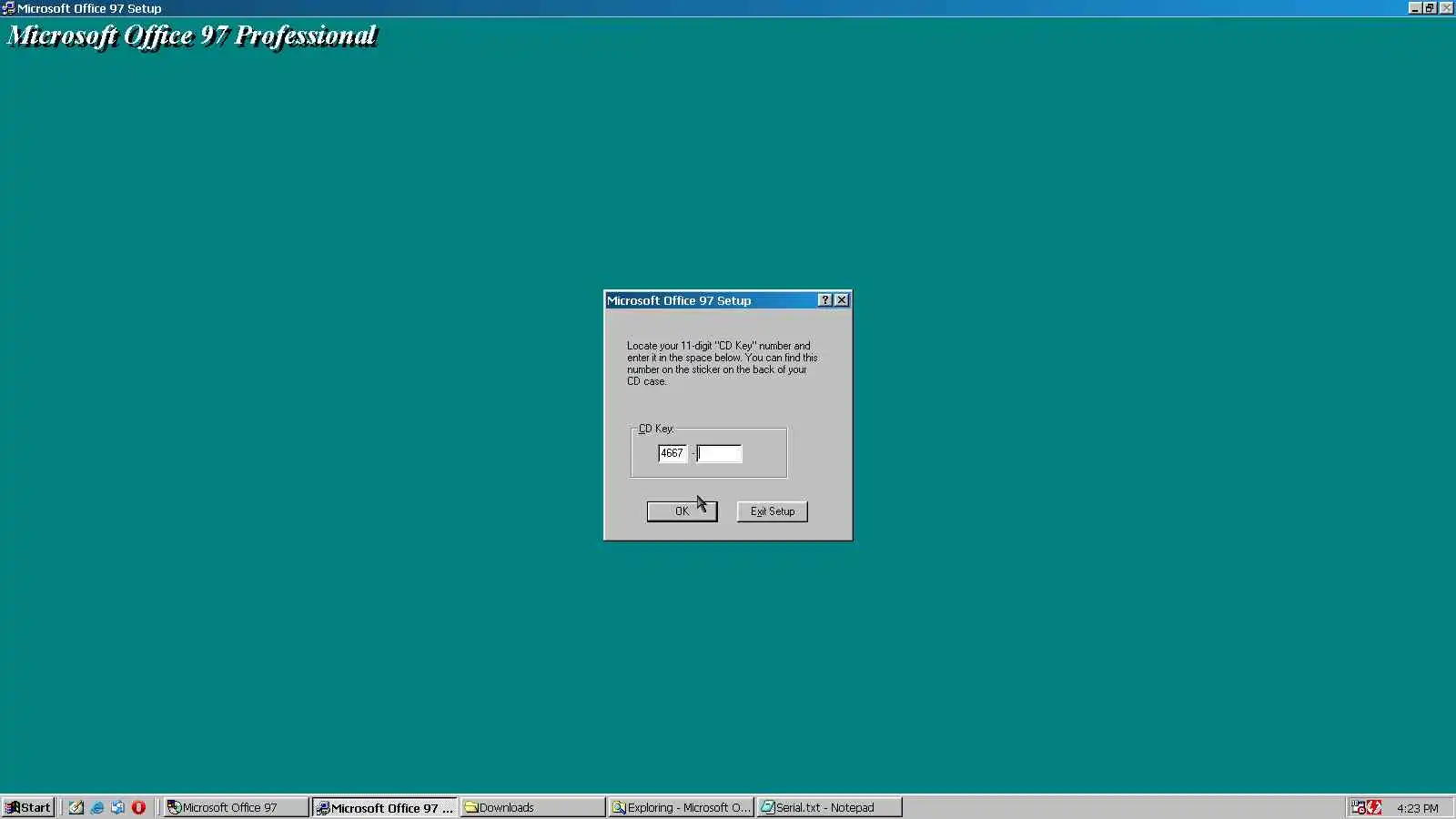The image size is (1456, 819).
Task: Click the Exit Setup button
Action: pyautogui.click(x=772, y=511)
